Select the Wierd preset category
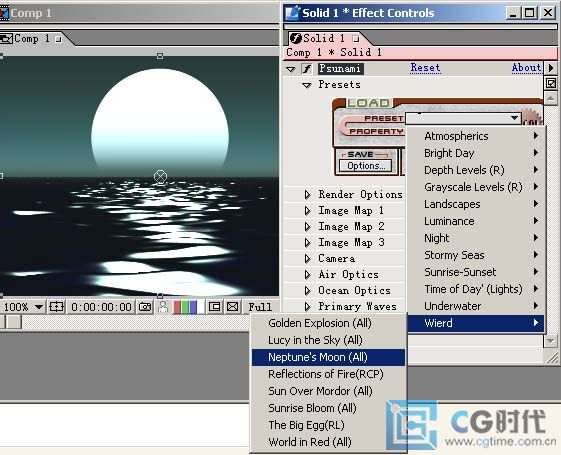Viewport: 561px width, 455px height. pyautogui.click(x=476, y=323)
